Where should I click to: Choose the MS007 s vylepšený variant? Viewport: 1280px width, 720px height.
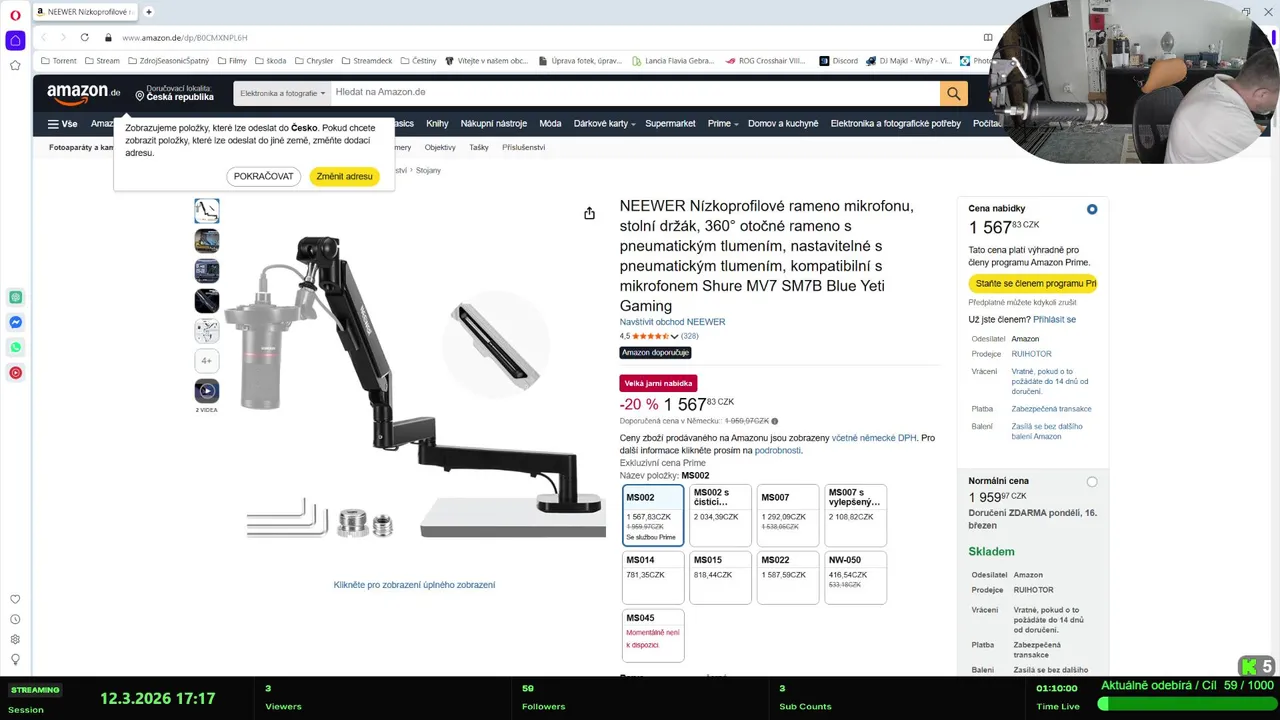(x=855, y=516)
